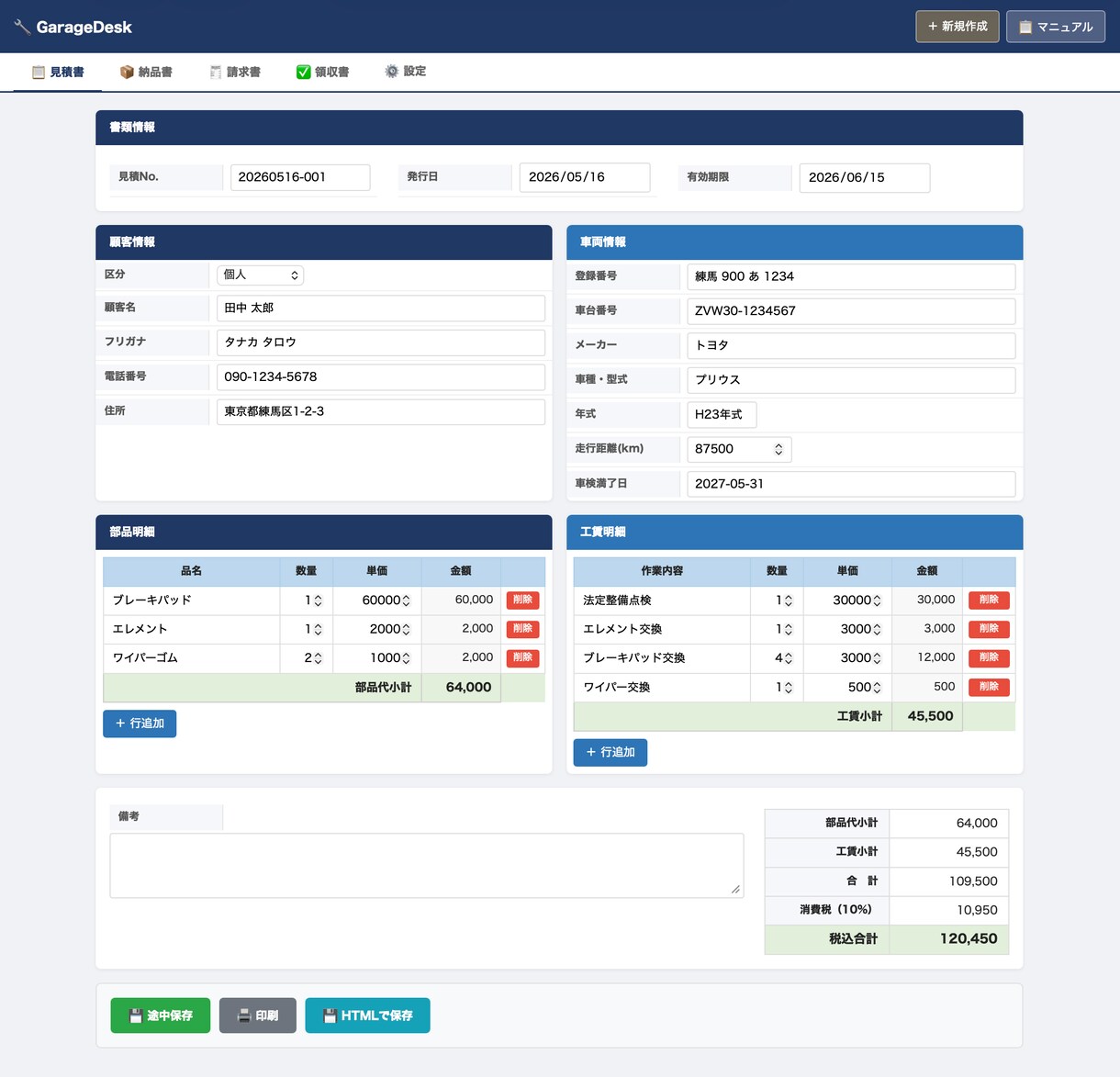
Task: Adjust quantity stepper for ブレーキパッド row
Action: [318, 600]
